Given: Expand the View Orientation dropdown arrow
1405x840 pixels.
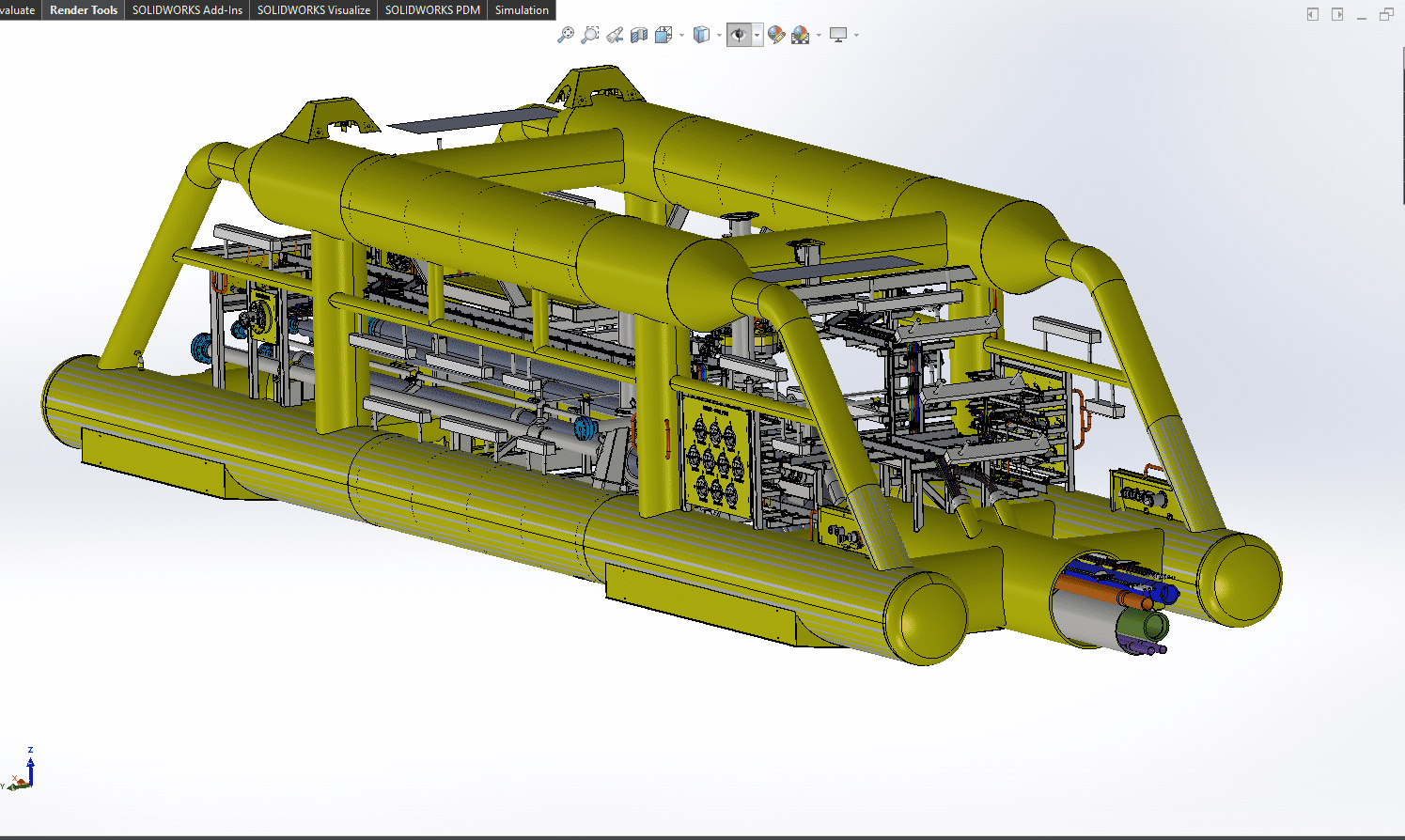Looking at the screenshot, I should (681, 36).
